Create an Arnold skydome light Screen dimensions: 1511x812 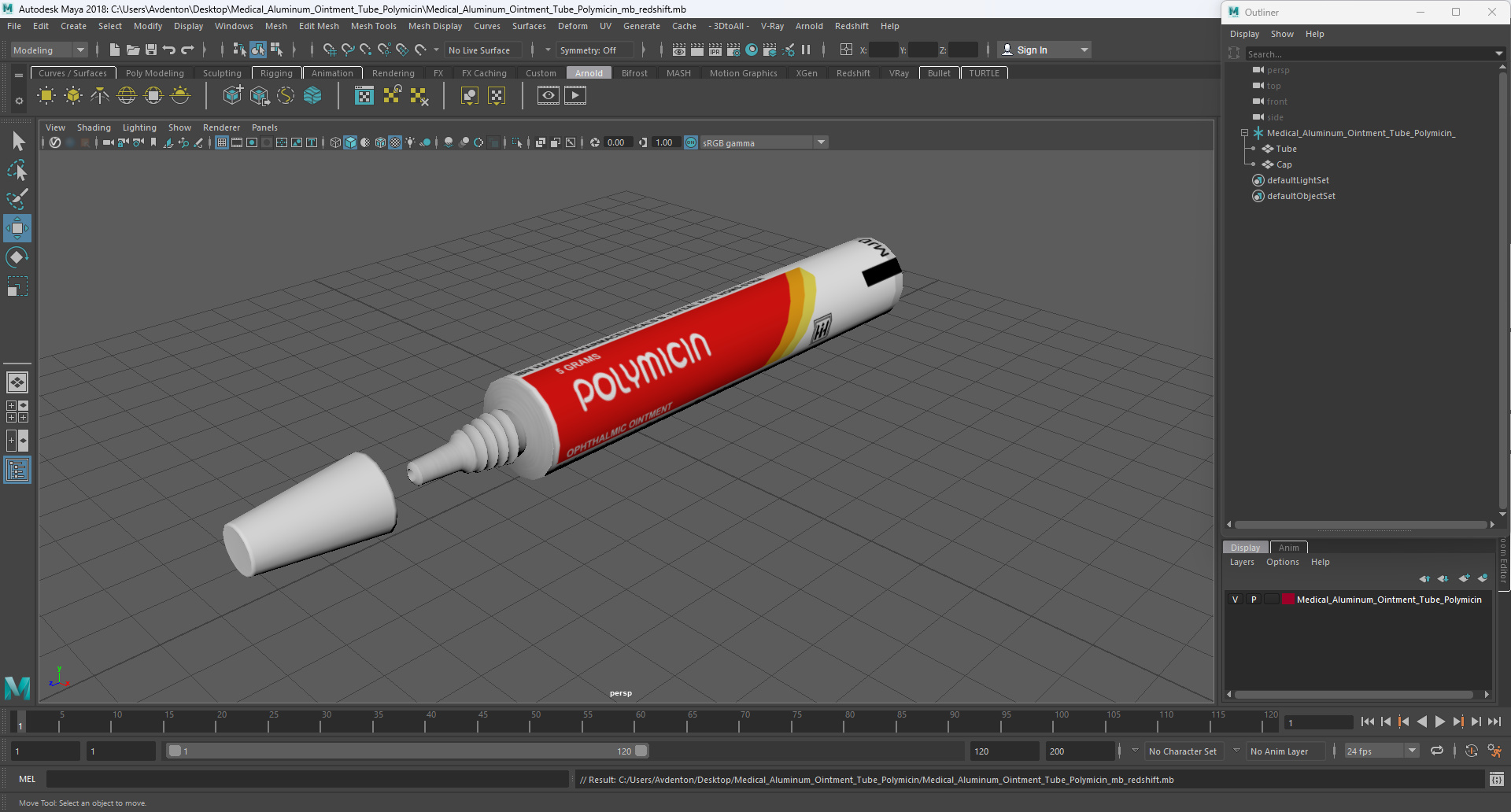[127, 96]
